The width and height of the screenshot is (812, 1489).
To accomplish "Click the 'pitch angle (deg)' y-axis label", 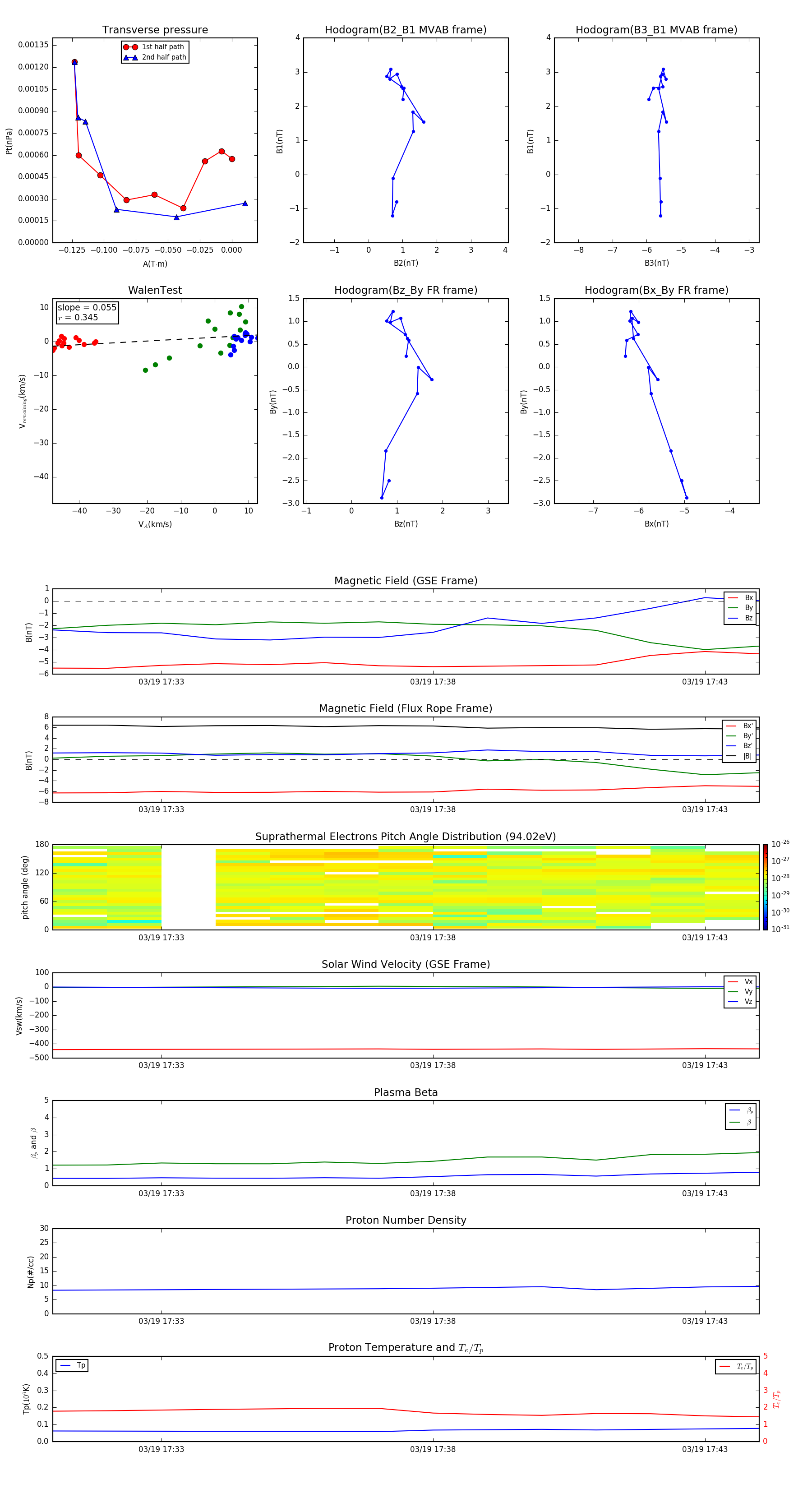I will pos(25,887).
